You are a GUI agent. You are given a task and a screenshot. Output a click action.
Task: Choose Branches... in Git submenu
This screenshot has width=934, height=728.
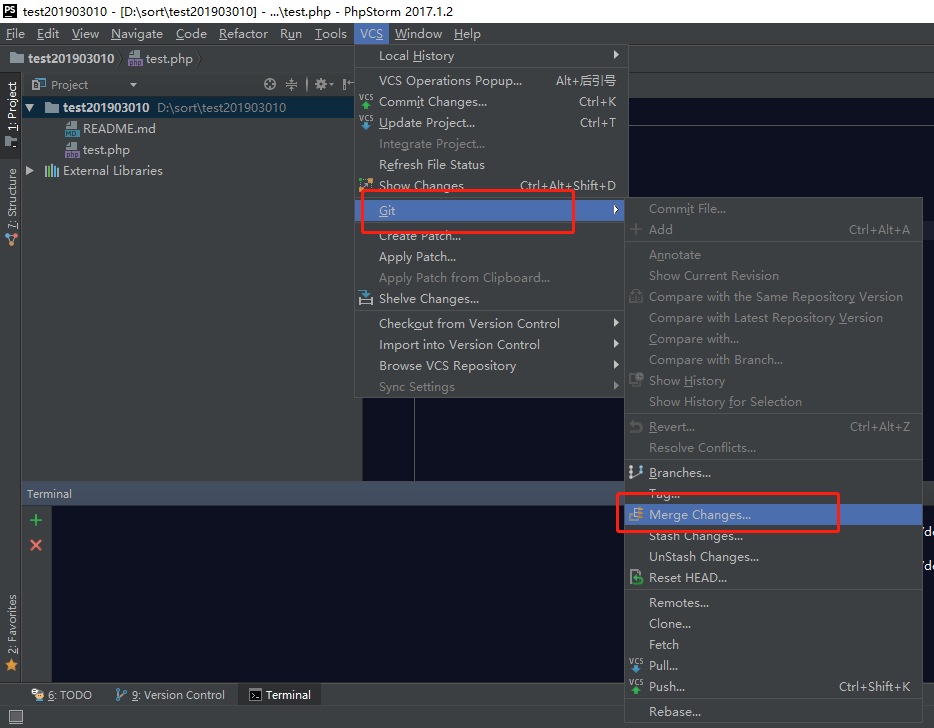click(773, 473)
